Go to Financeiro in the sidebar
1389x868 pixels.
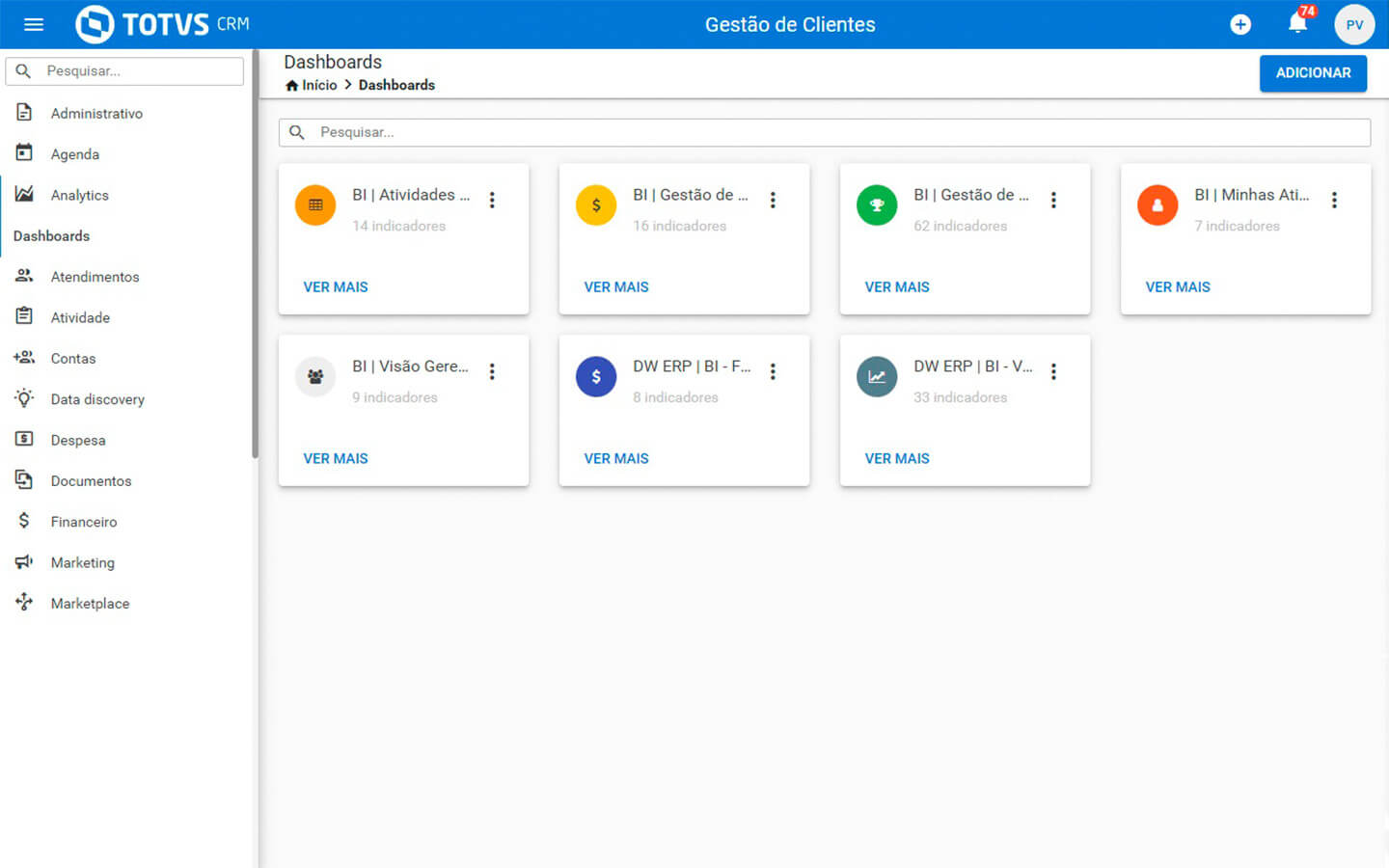[x=83, y=522]
